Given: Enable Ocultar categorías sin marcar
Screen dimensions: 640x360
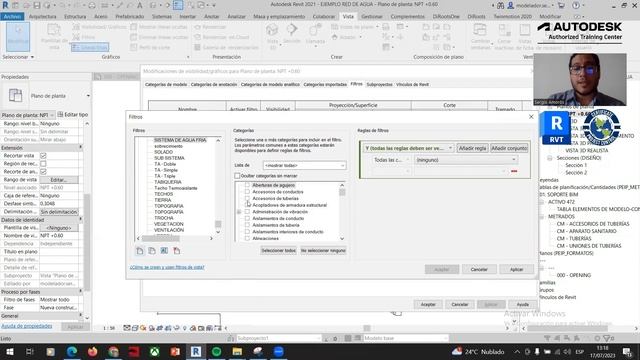Looking at the screenshot, I should coord(237,176).
